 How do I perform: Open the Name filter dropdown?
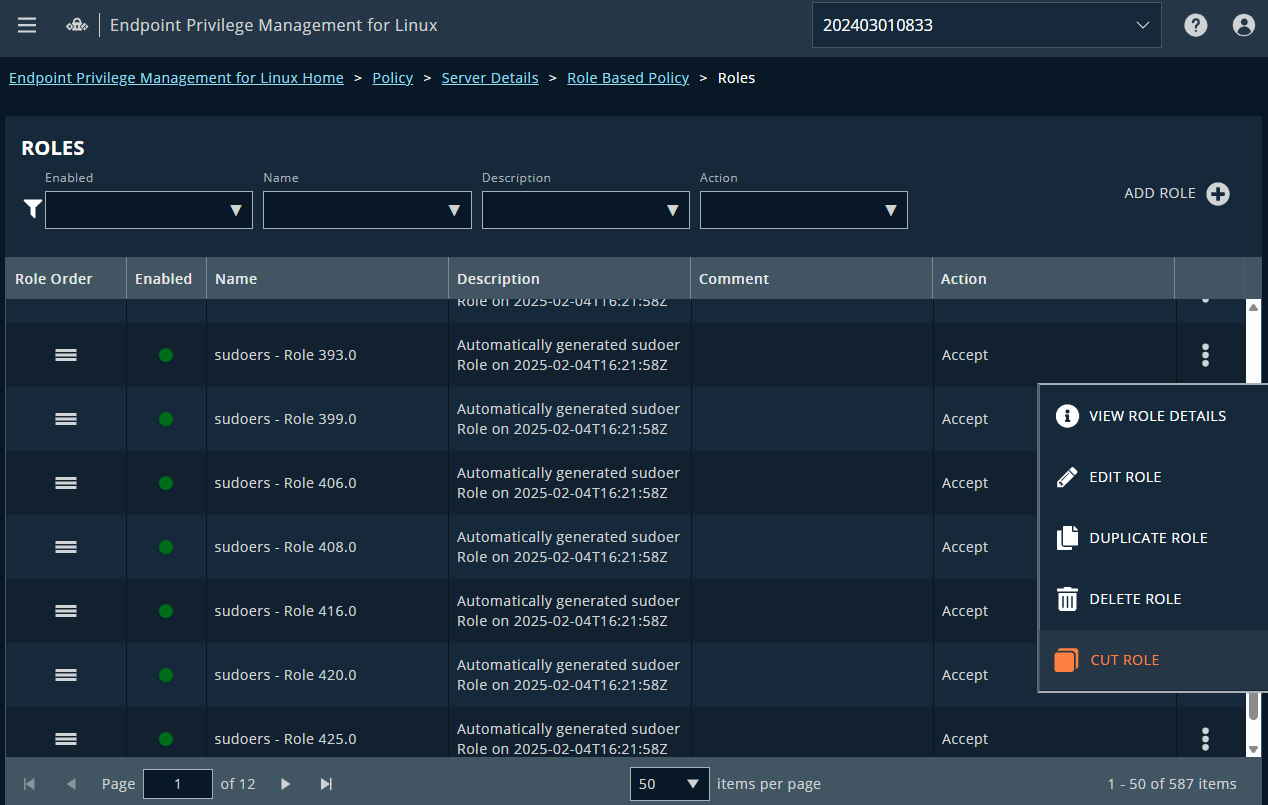coord(367,210)
